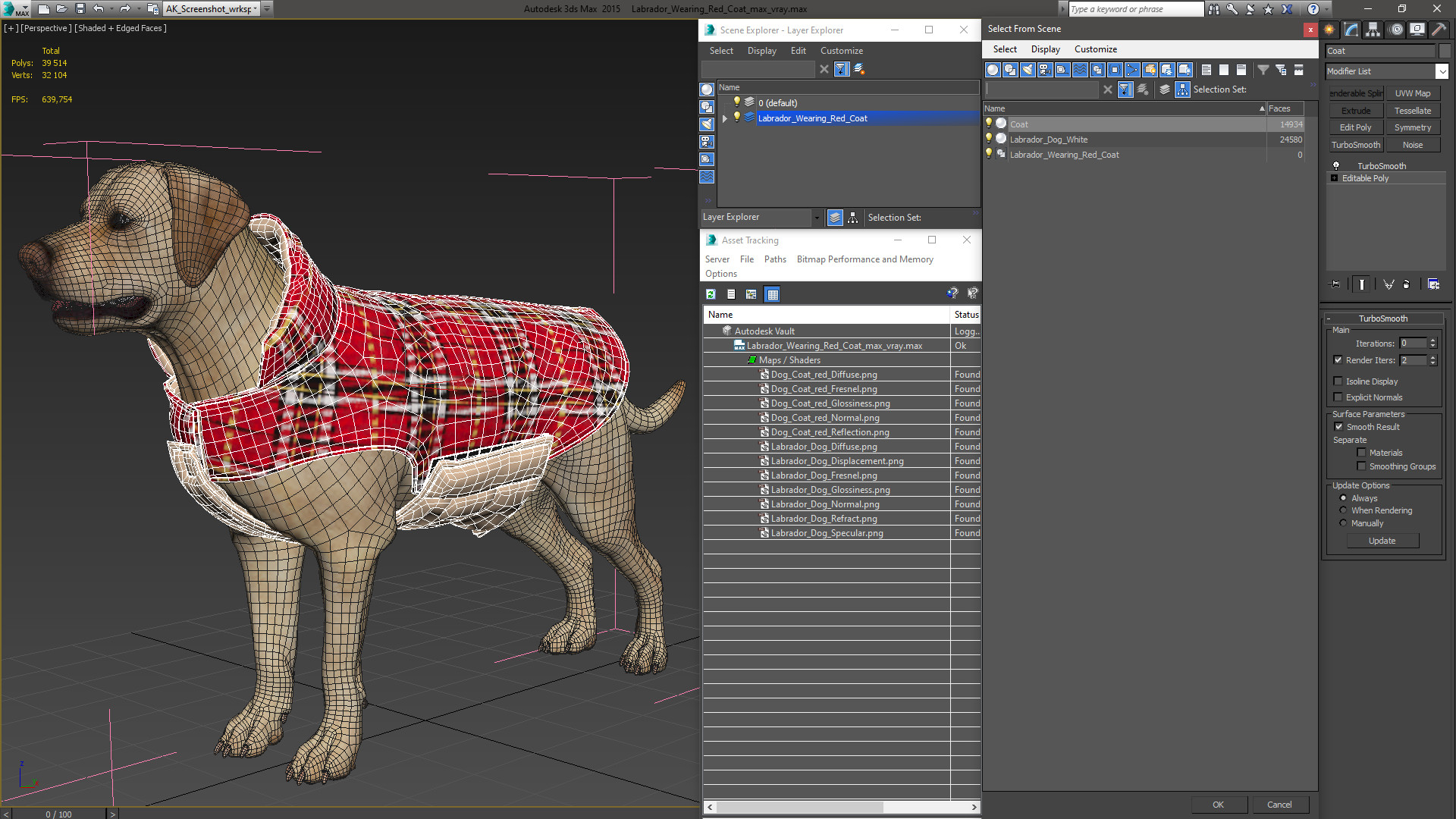1456x819 pixels.
Task: Enable Separate by Materials checkbox
Action: point(1361,453)
